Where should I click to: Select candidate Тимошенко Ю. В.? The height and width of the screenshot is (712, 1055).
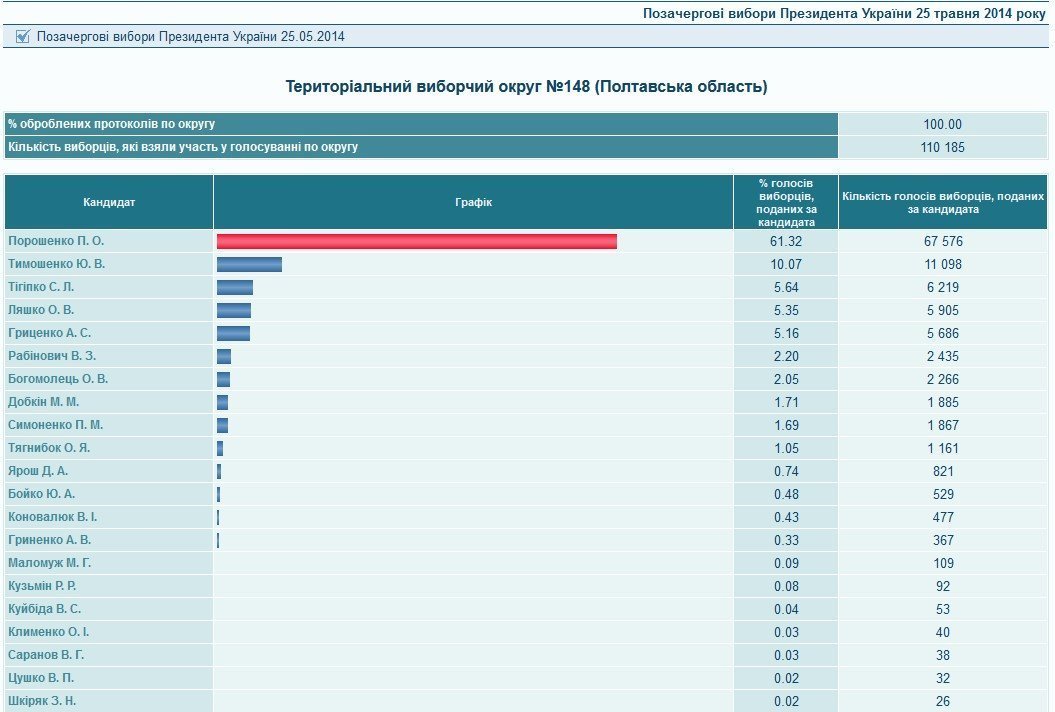tap(57, 264)
